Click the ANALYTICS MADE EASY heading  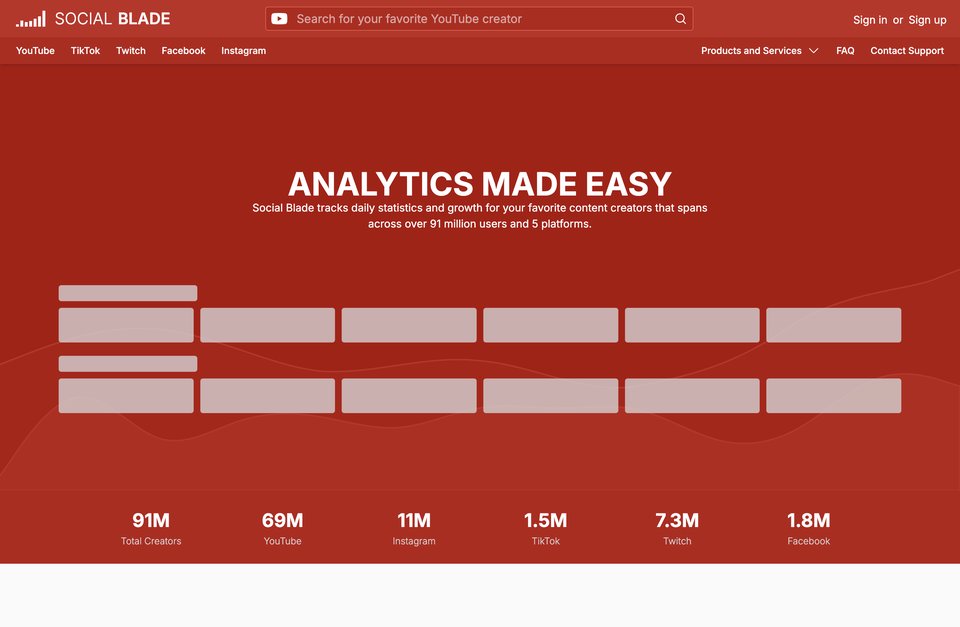(x=480, y=184)
